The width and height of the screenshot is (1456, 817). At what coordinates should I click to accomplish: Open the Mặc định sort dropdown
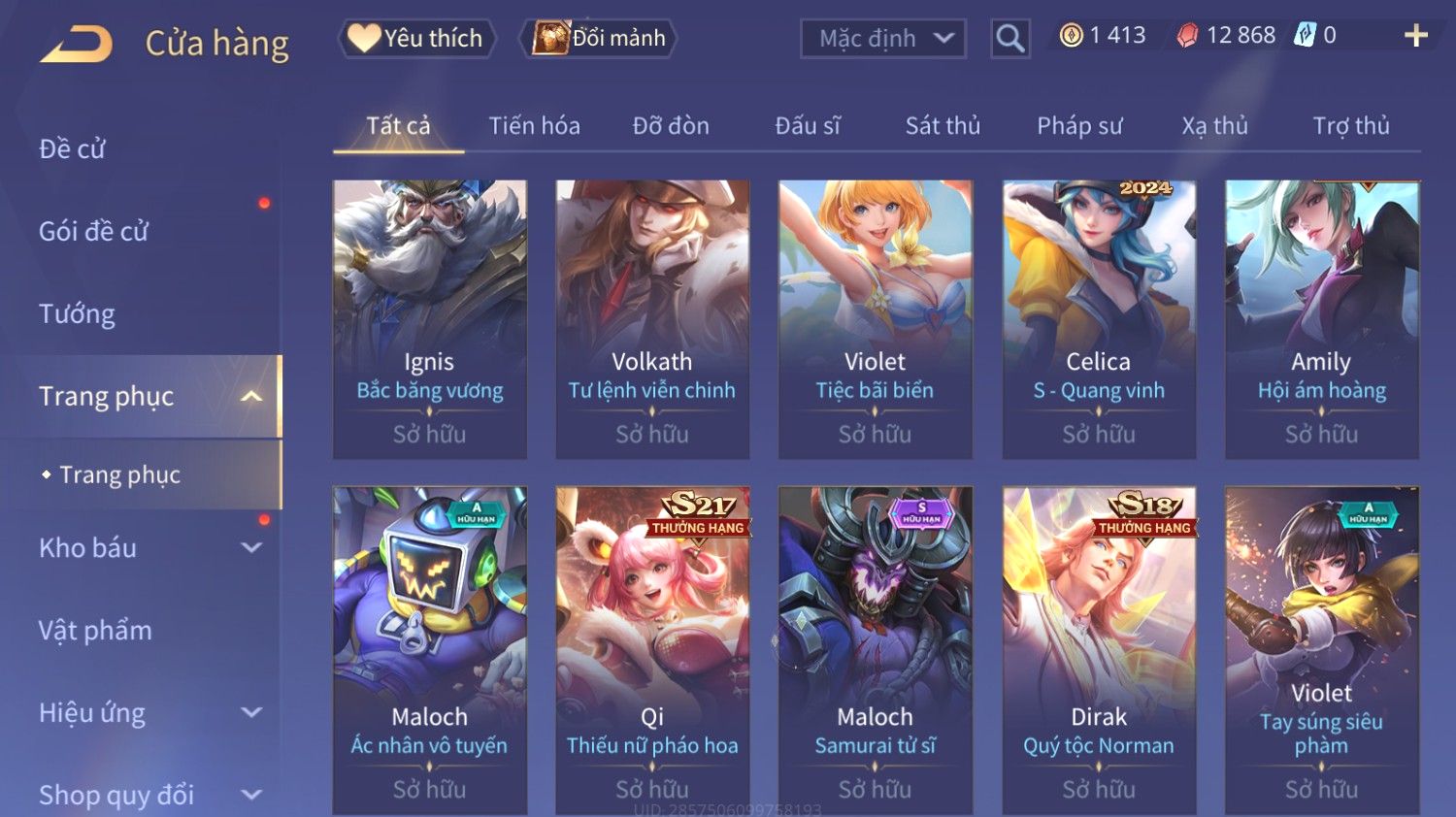point(883,39)
